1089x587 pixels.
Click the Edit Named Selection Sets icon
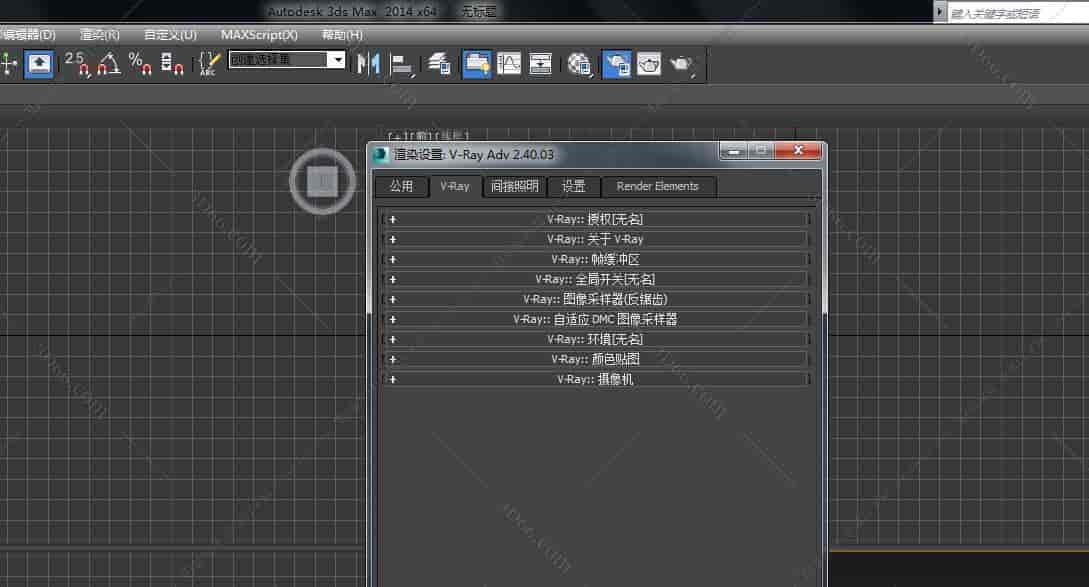208,64
